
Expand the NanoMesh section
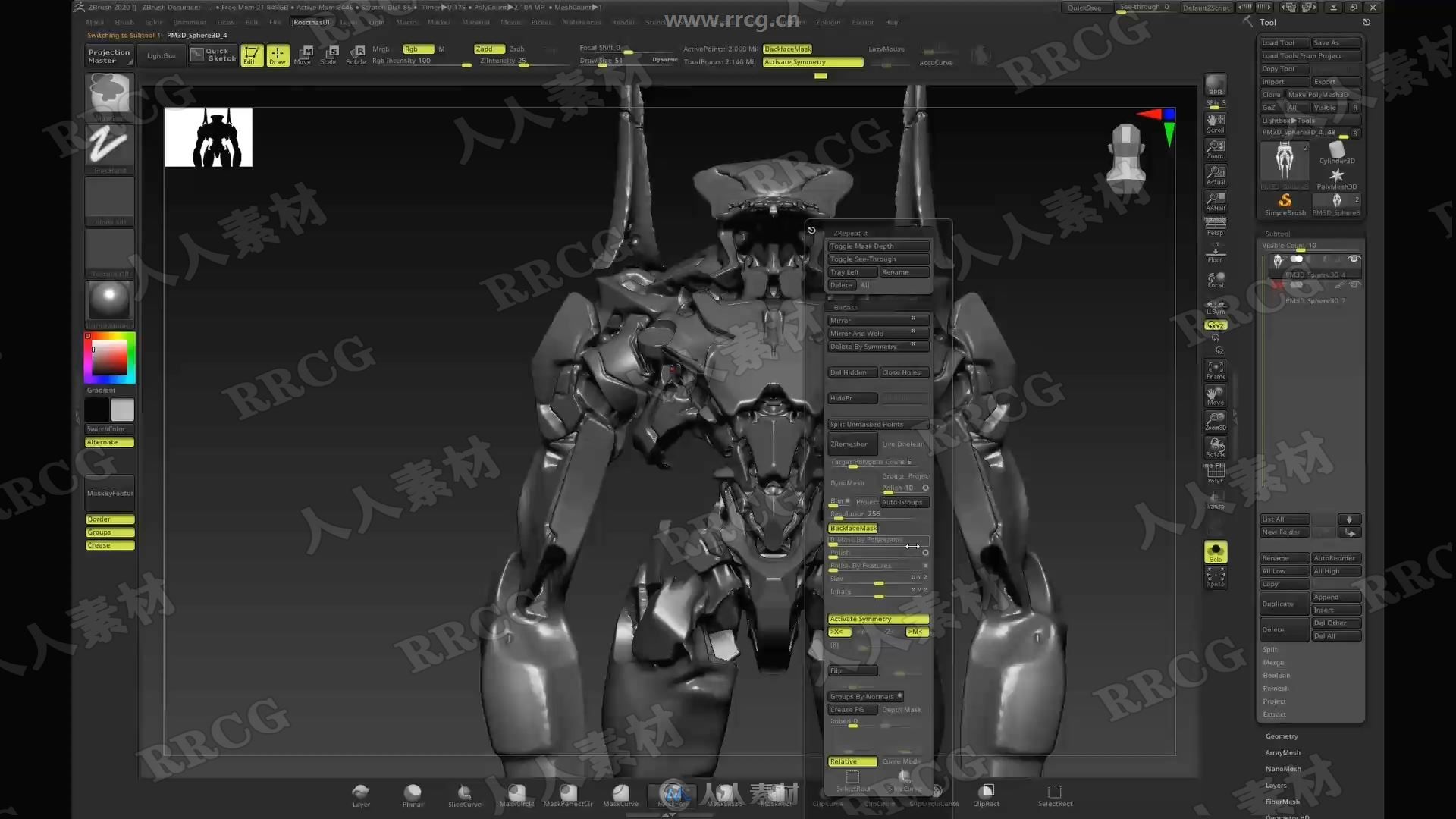click(x=1283, y=769)
